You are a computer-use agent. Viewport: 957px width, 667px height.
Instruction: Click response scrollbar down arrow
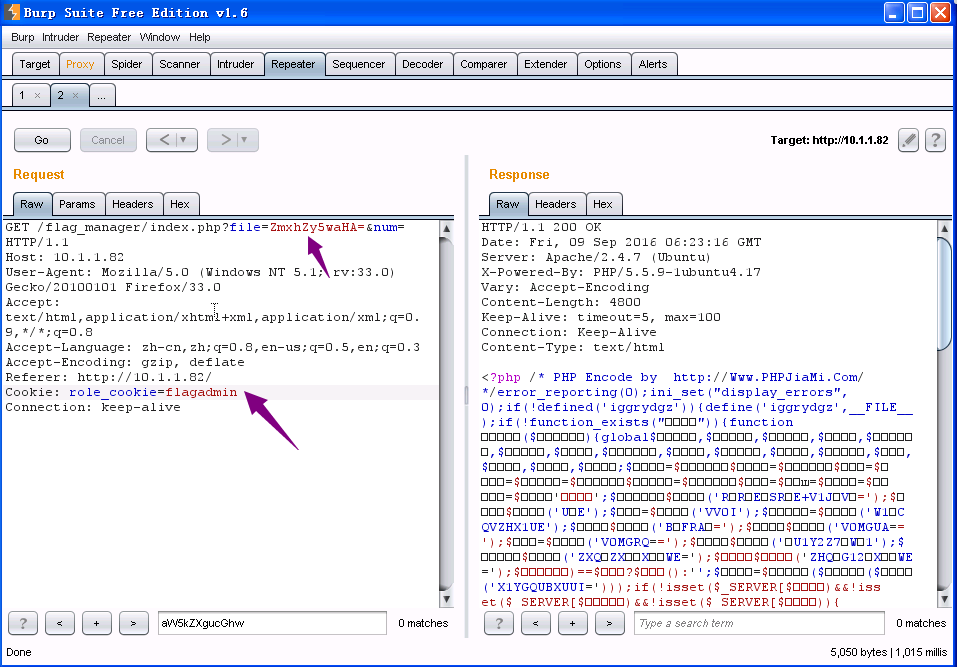[x=945, y=600]
